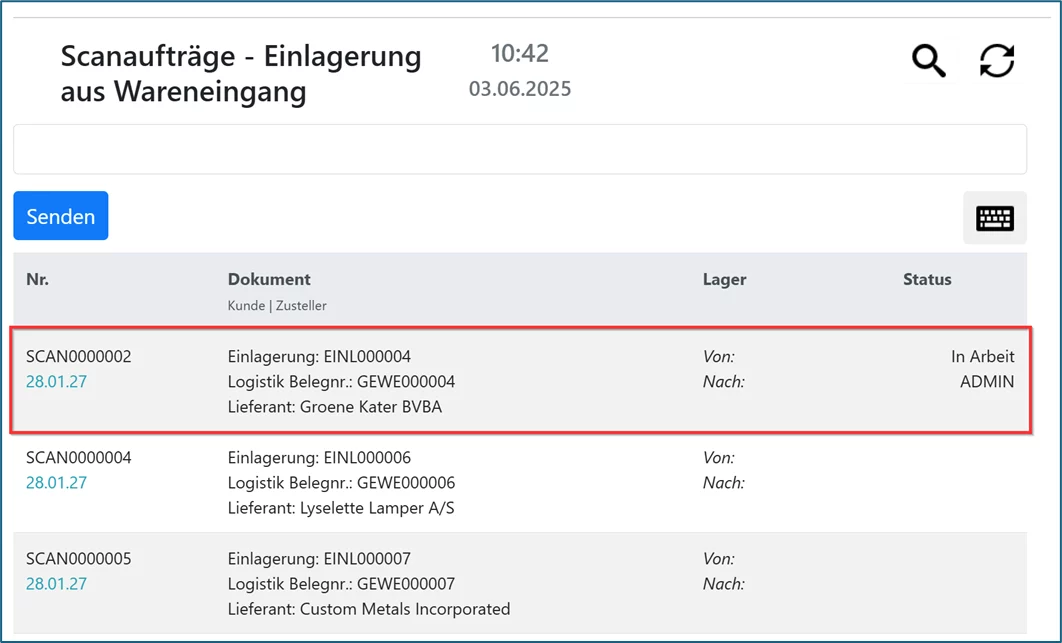
Task: Select scan order SCAN0000005
Action: (x=79, y=559)
